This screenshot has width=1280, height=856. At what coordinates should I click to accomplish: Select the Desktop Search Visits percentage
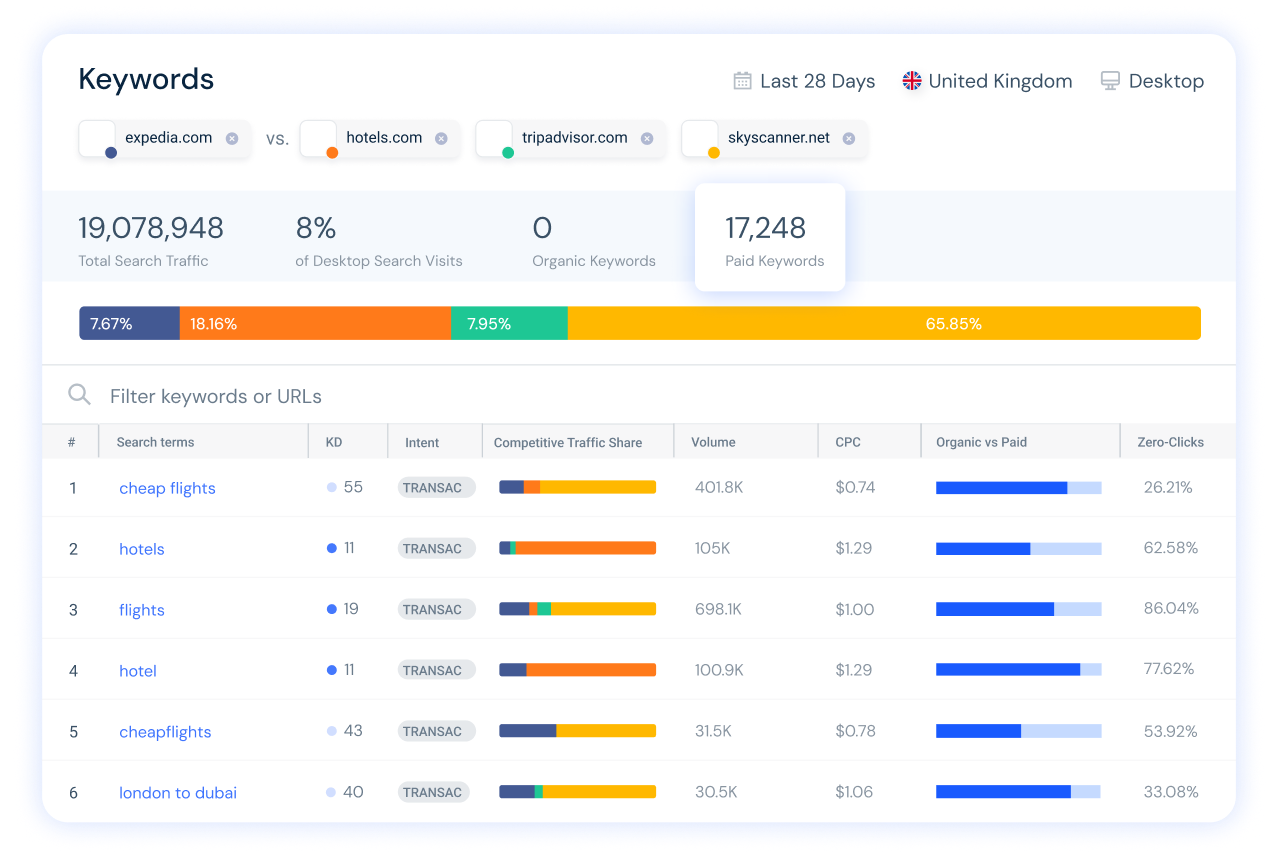tap(379, 241)
